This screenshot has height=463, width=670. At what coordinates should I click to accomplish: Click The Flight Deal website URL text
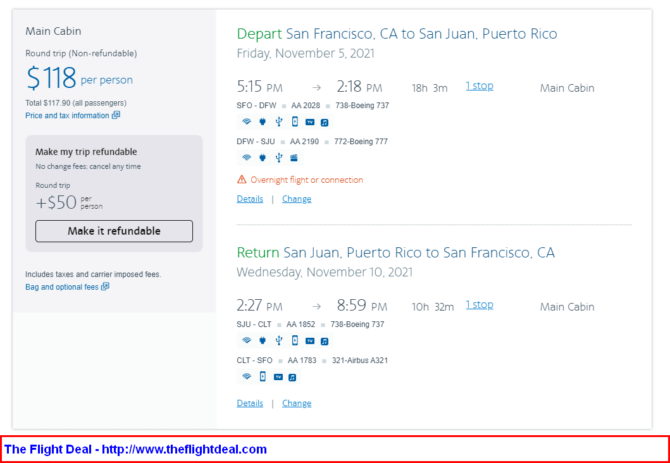pyautogui.click(x=184, y=449)
